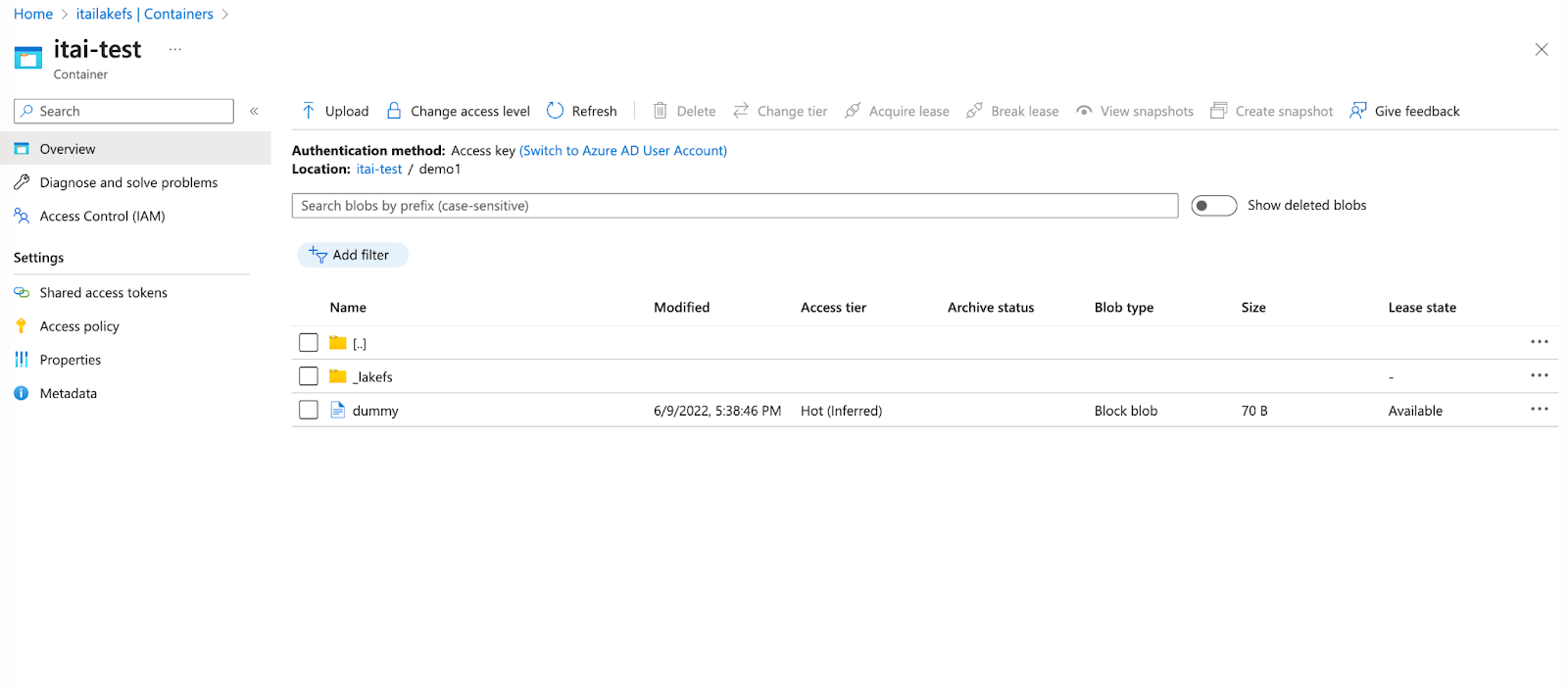
Task: Click the _lakefs folder icon
Action: 338,376
